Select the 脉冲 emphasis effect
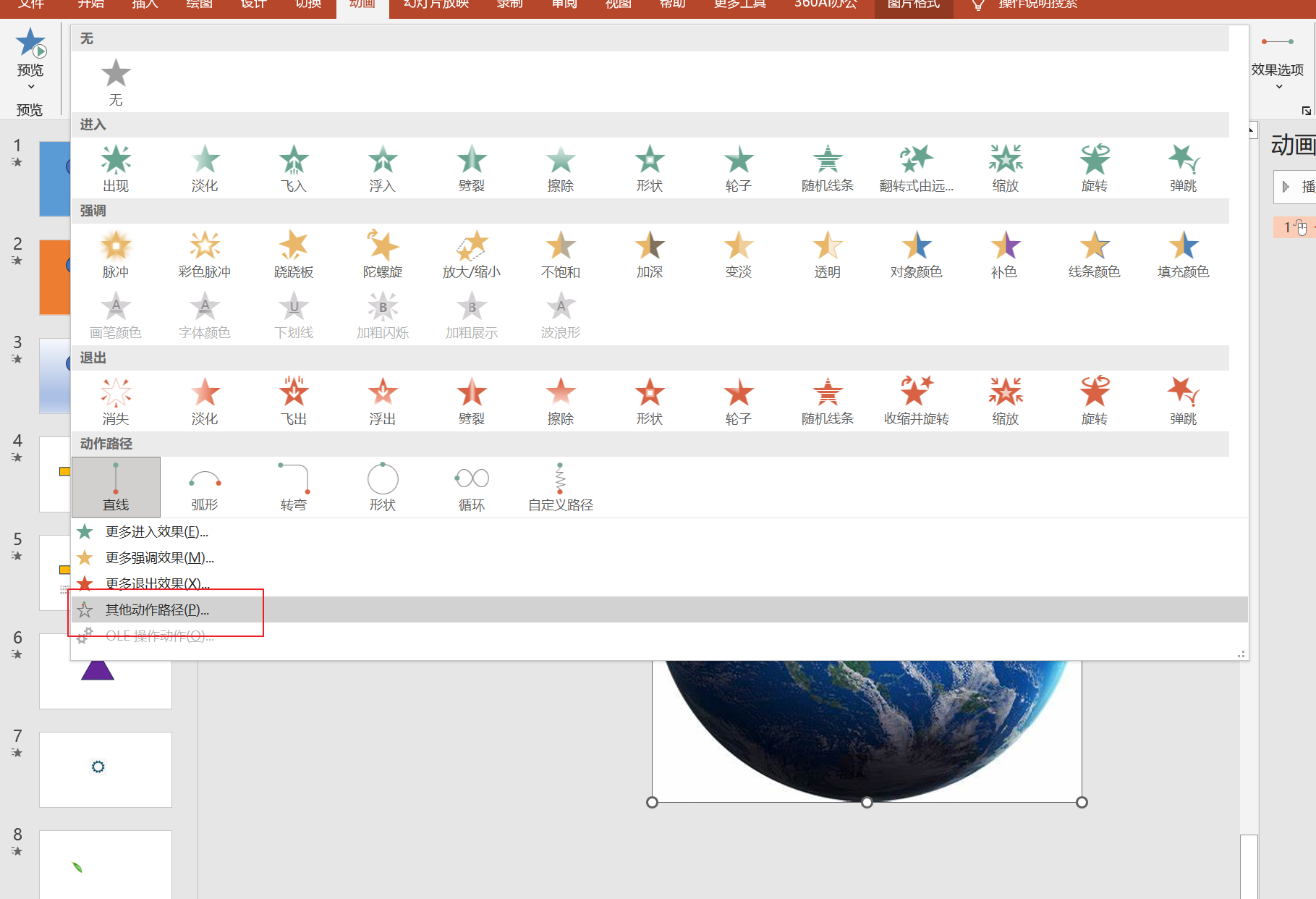This screenshot has width=1316, height=899. pyautogui.click(x=116, y=254)
